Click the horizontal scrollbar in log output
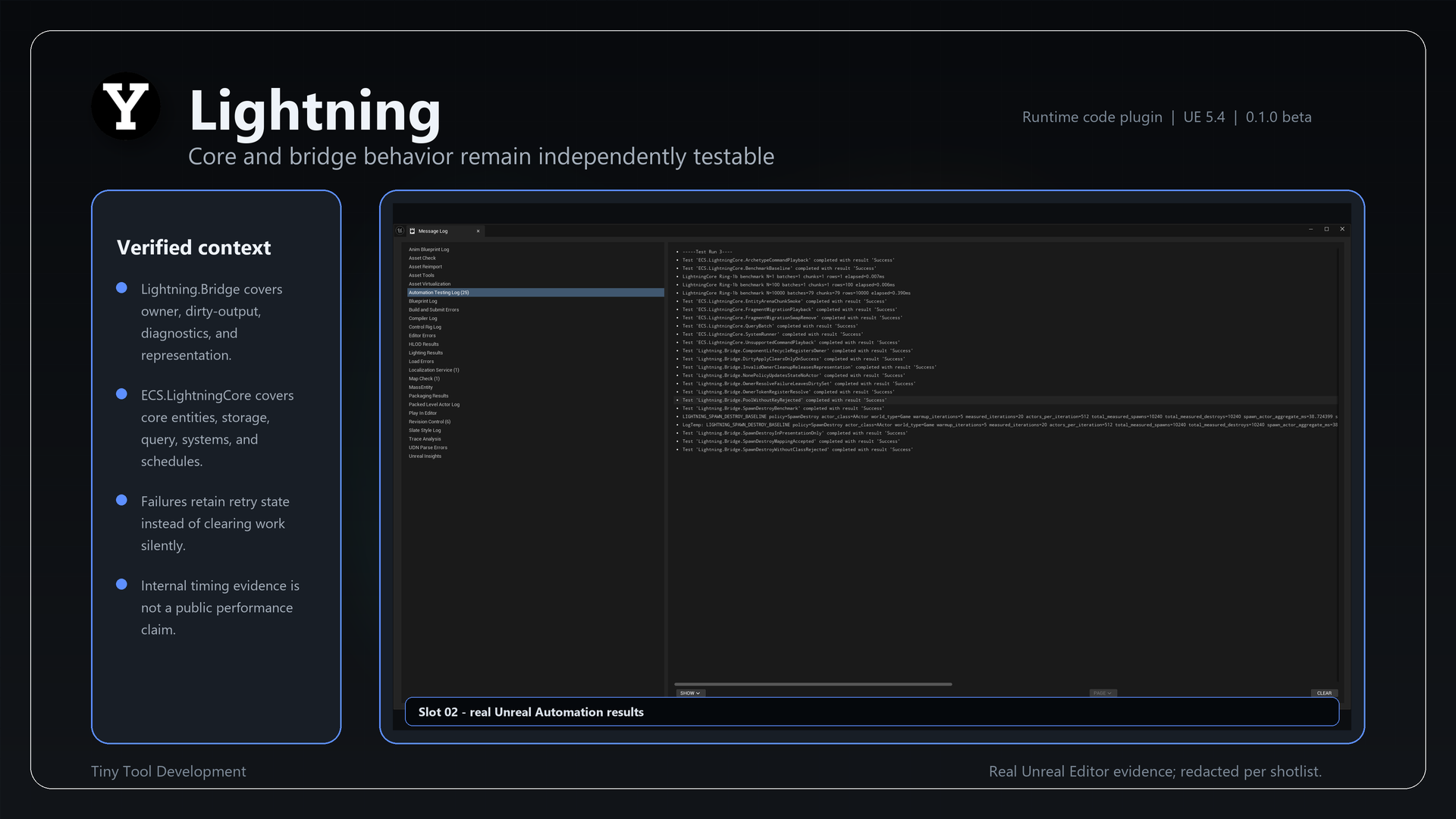 click(813, 684)
